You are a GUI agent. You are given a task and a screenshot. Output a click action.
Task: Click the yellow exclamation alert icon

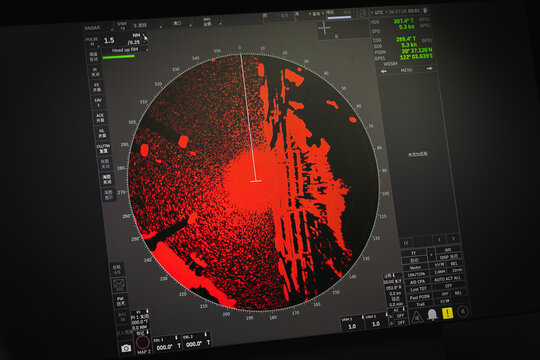coord(447,313)
